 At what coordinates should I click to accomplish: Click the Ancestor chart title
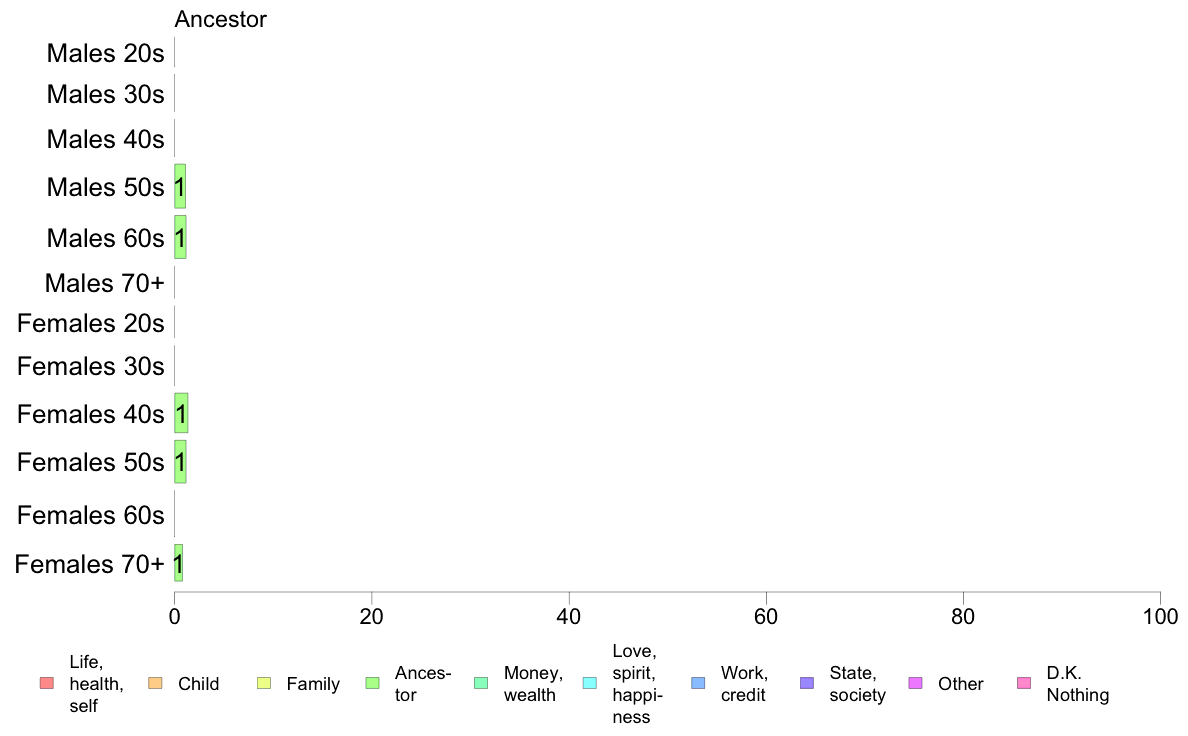point(220,19)
